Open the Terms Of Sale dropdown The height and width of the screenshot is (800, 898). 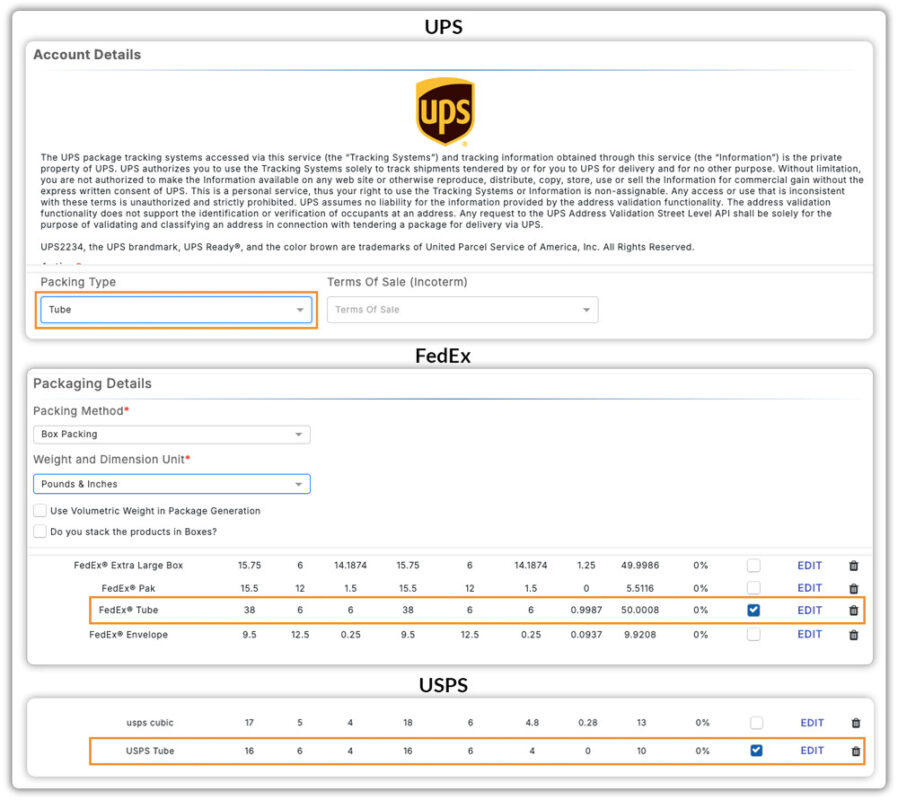[462, 310]
